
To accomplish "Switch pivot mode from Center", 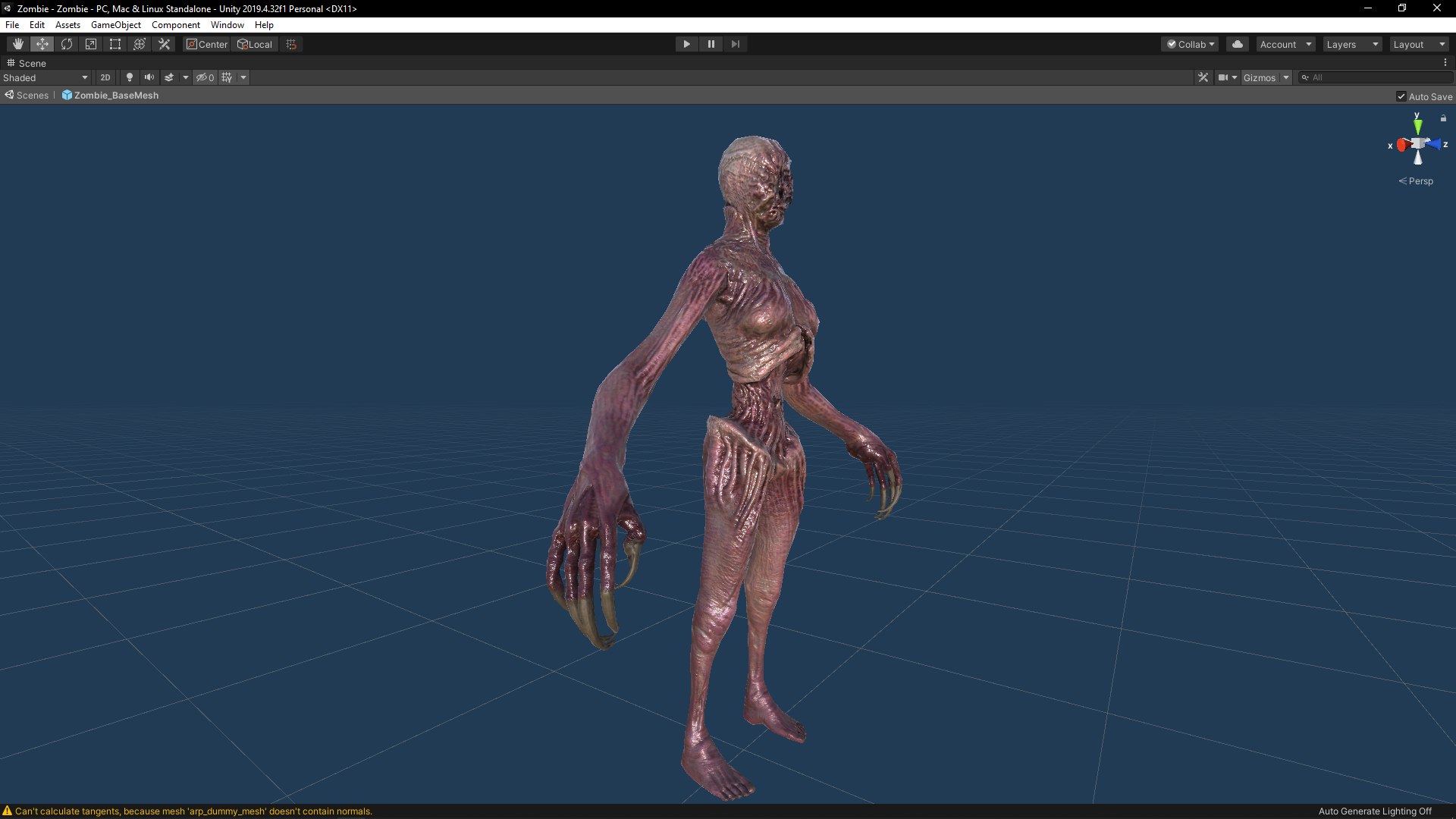I will (x=206, y=44).
